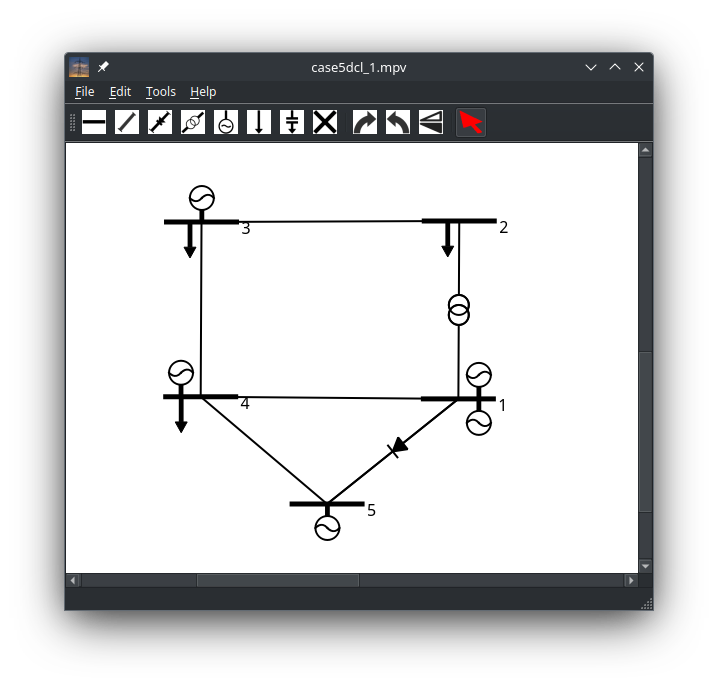
Task: Open the File menu
Action: tap(85, 92)
